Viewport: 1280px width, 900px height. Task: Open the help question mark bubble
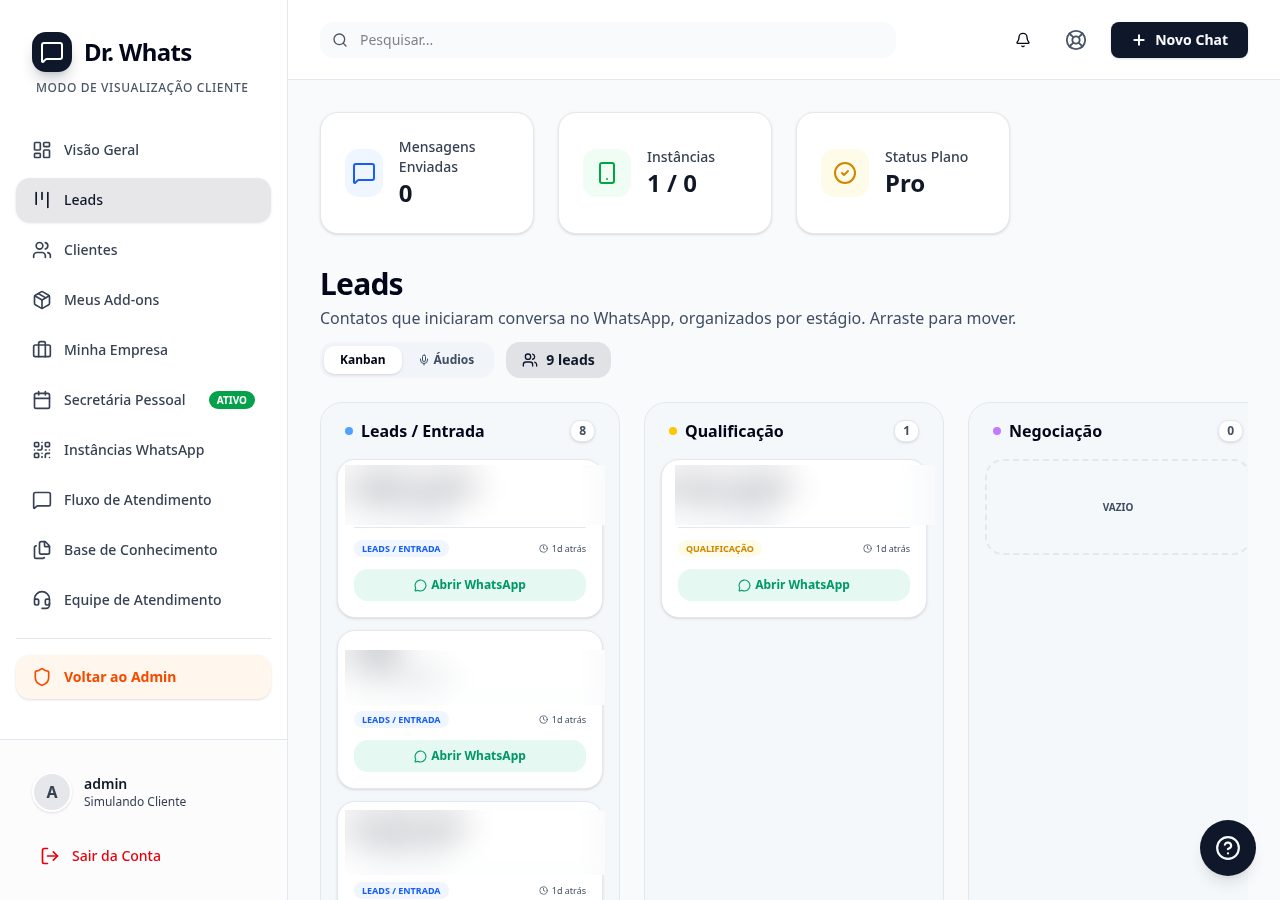tap(1228, 848)
